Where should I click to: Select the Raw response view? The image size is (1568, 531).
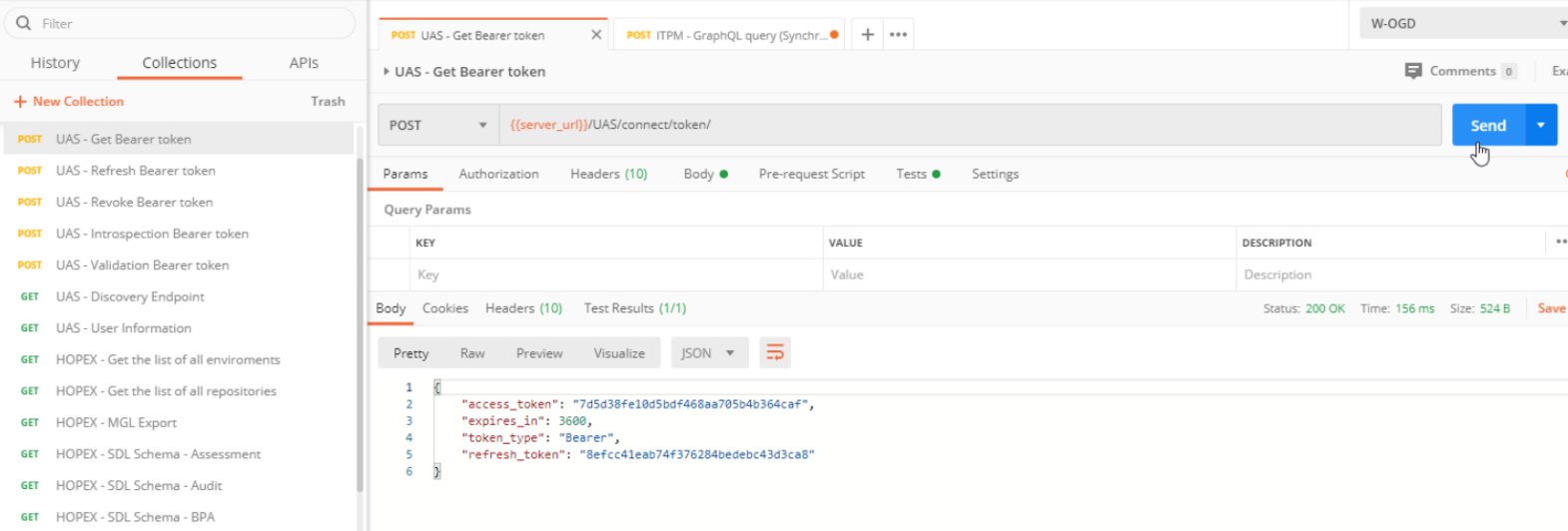(472, 353)
